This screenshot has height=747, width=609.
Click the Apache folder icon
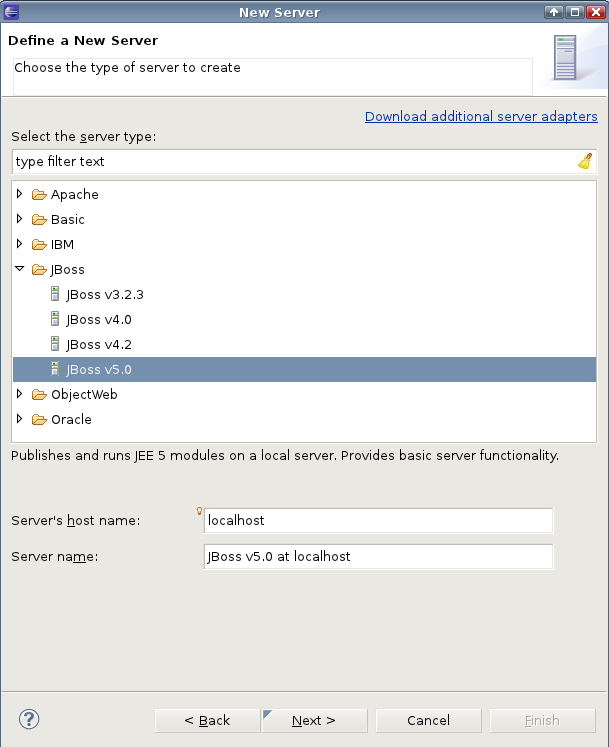click(39, 194)
